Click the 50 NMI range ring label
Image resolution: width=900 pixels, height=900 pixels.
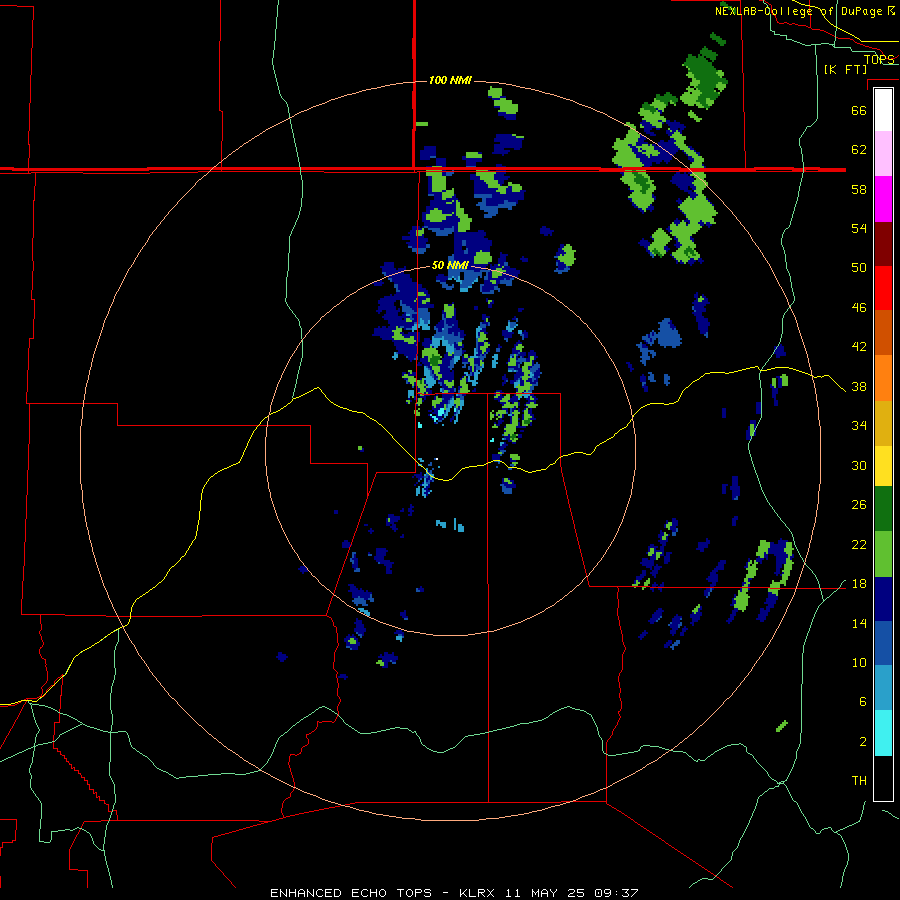click(x=450, y=265)
